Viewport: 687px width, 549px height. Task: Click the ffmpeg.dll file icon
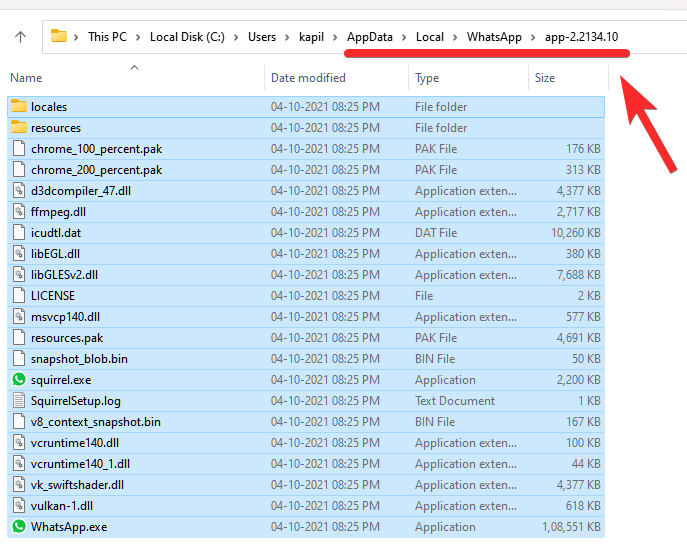point(18,212)
